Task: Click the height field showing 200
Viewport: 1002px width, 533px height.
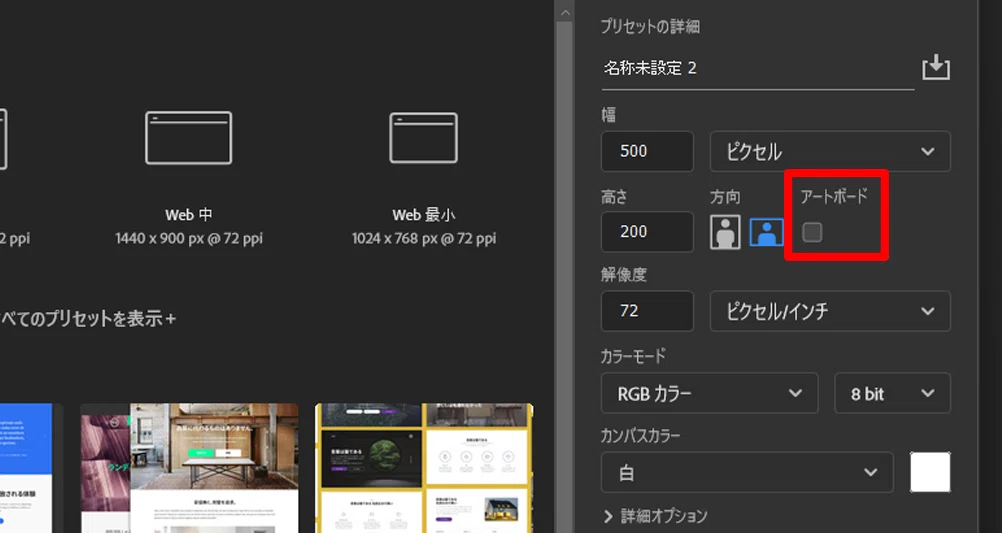Action: click(647, 231)
